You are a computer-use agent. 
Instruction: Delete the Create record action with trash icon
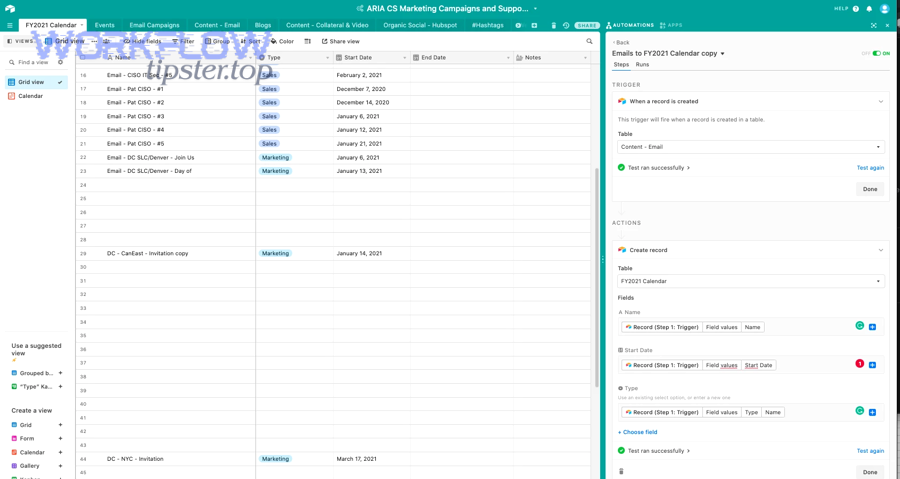[x=621, y=471]
